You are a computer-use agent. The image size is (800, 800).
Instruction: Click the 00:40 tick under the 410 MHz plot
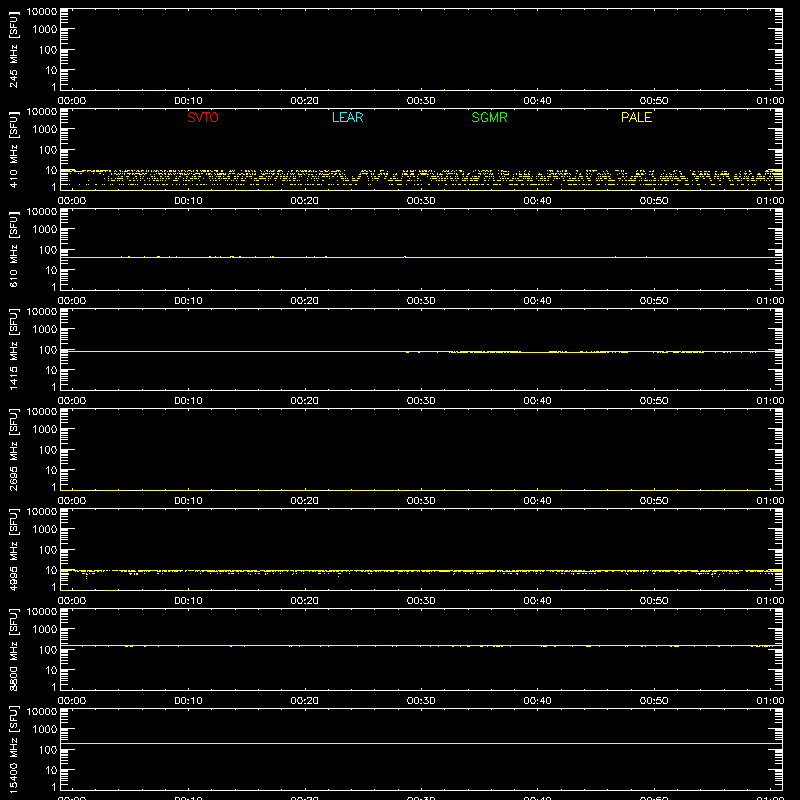point(537,201)
